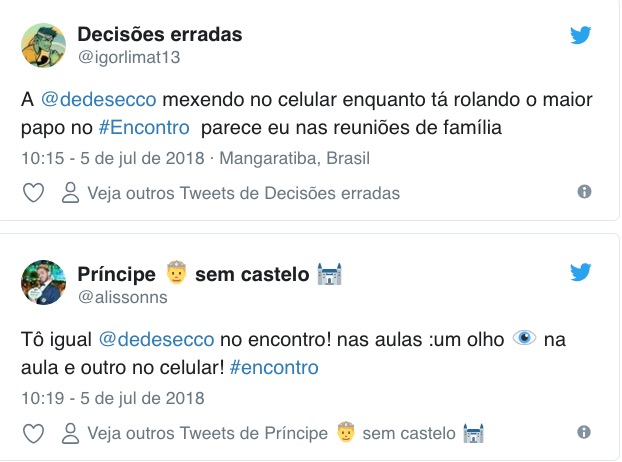Viewport: 622px width, 462px height.
Task: Click the Decisões erradas display name
Action: coord(159,35)
